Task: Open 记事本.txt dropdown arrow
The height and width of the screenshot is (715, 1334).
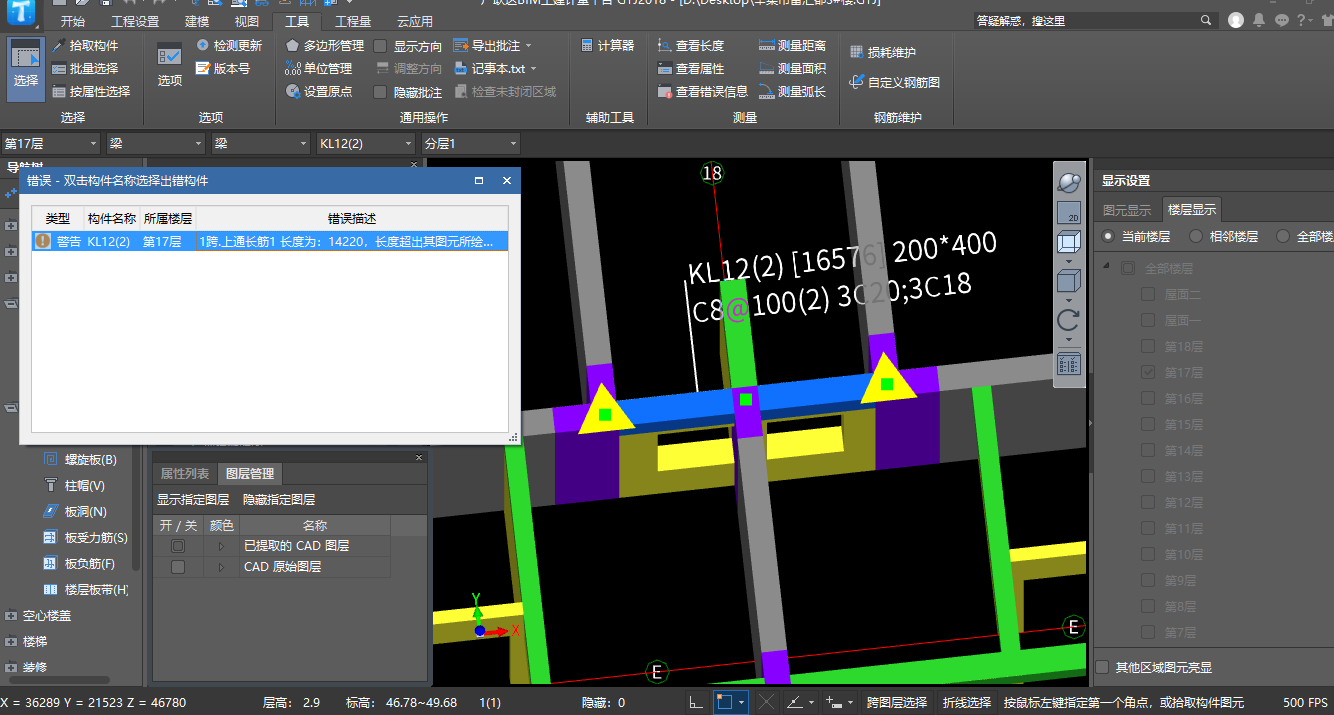Action: pos(533,69)
